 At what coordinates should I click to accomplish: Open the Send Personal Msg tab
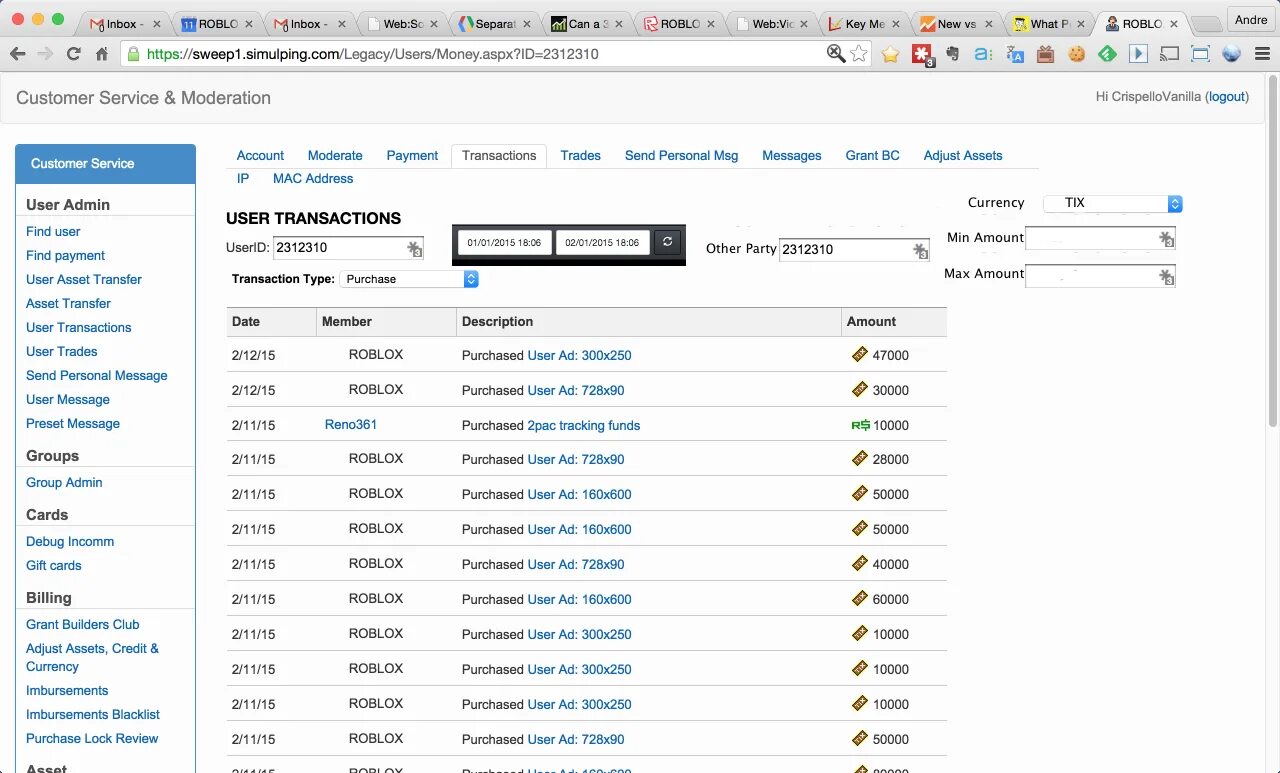coord(681,155)
